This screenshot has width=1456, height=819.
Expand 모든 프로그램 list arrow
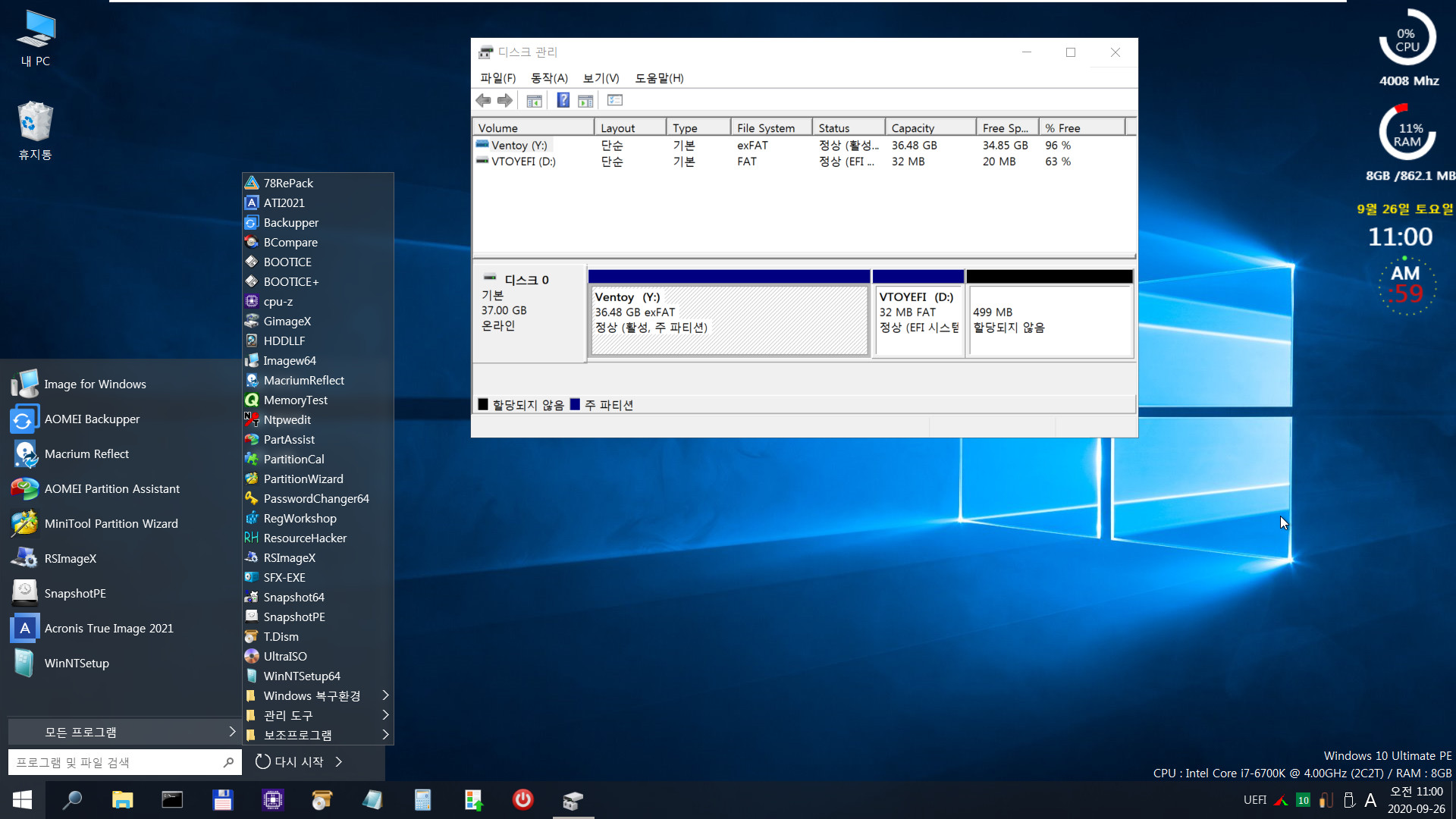coord(232,732)
